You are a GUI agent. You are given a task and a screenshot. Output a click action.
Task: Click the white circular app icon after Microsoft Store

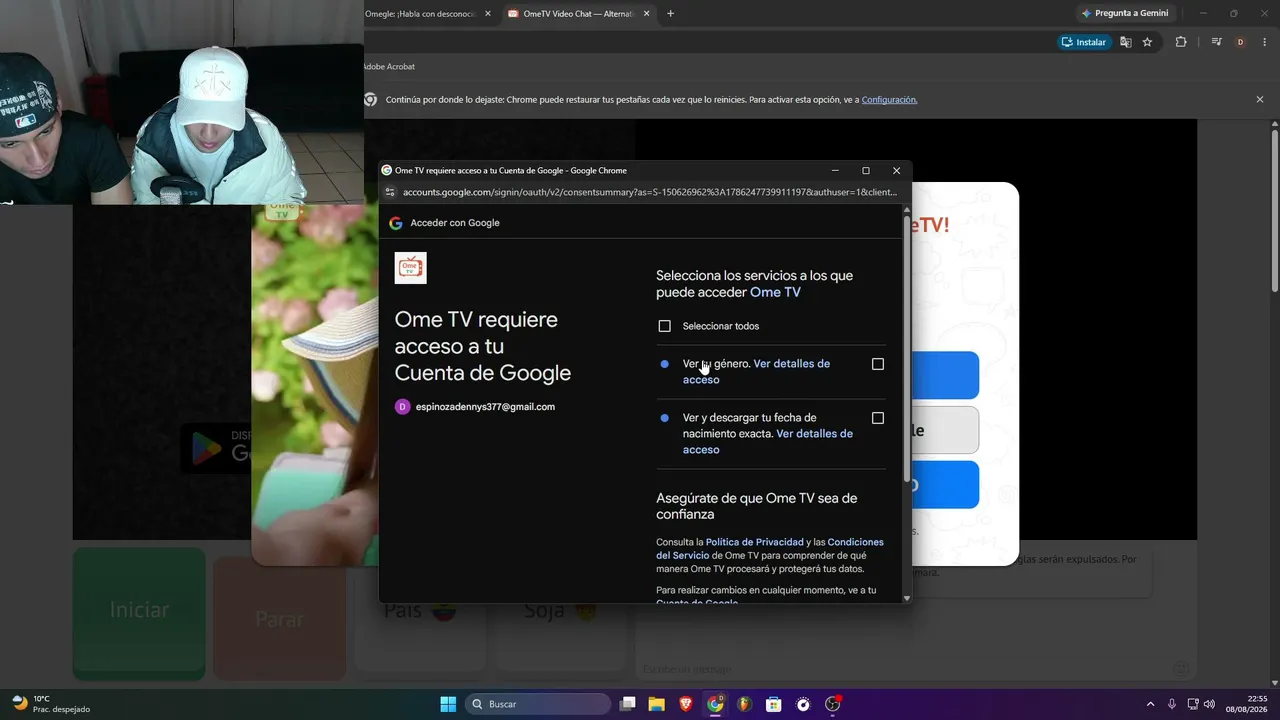pyautogui.click(x=803, y=704)
